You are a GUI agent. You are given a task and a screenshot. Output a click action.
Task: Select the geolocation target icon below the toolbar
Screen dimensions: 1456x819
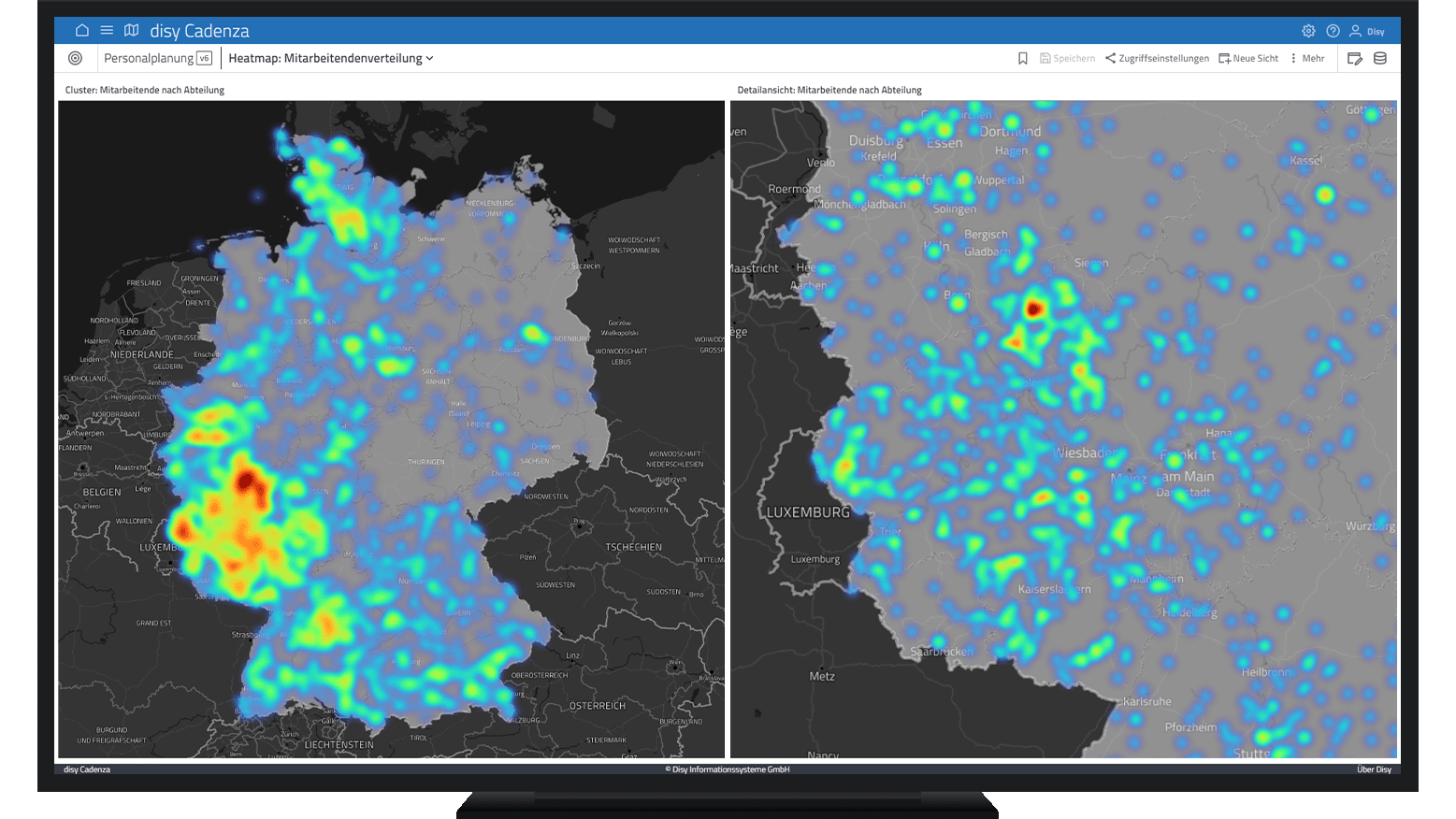click(x=75, y=58)
